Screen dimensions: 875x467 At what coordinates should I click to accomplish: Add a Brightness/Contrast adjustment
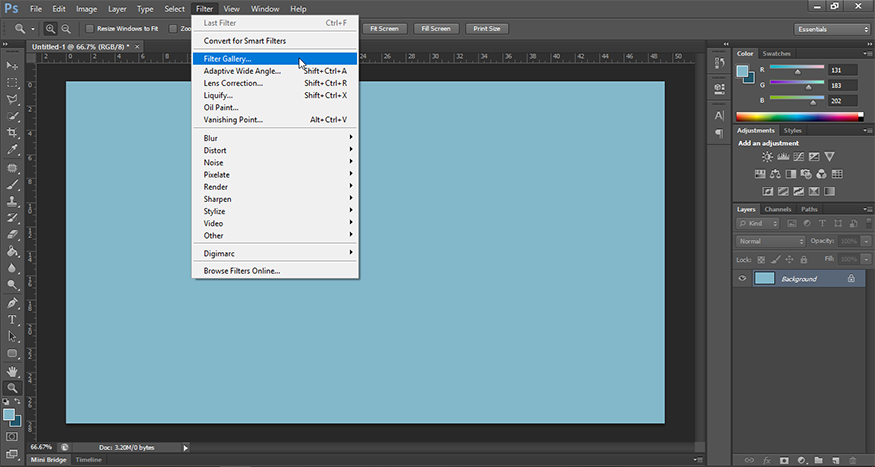(767, 157)
